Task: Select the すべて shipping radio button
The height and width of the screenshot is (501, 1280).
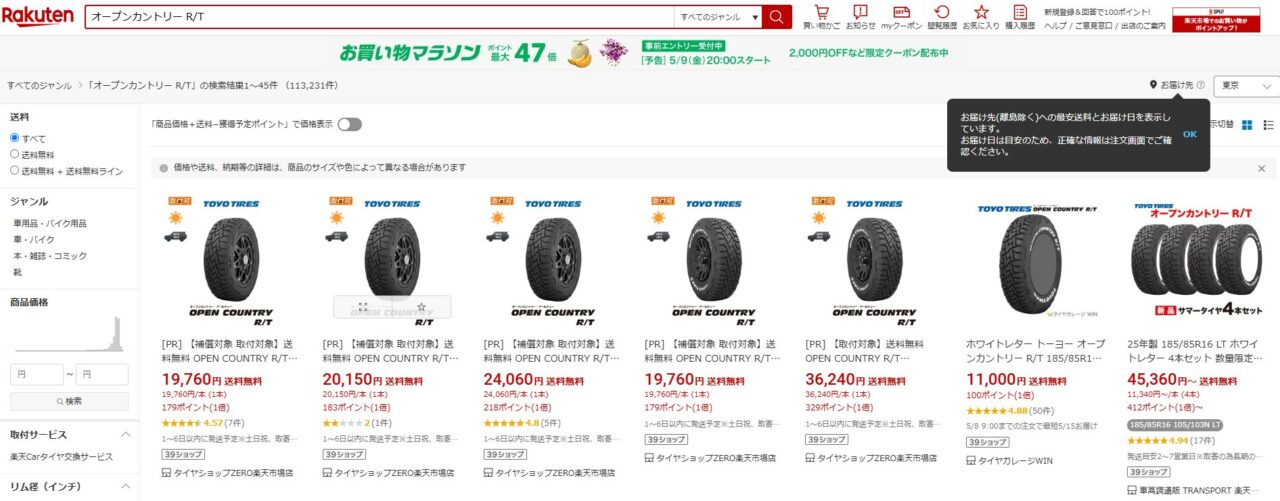Action: click(15, 138)
